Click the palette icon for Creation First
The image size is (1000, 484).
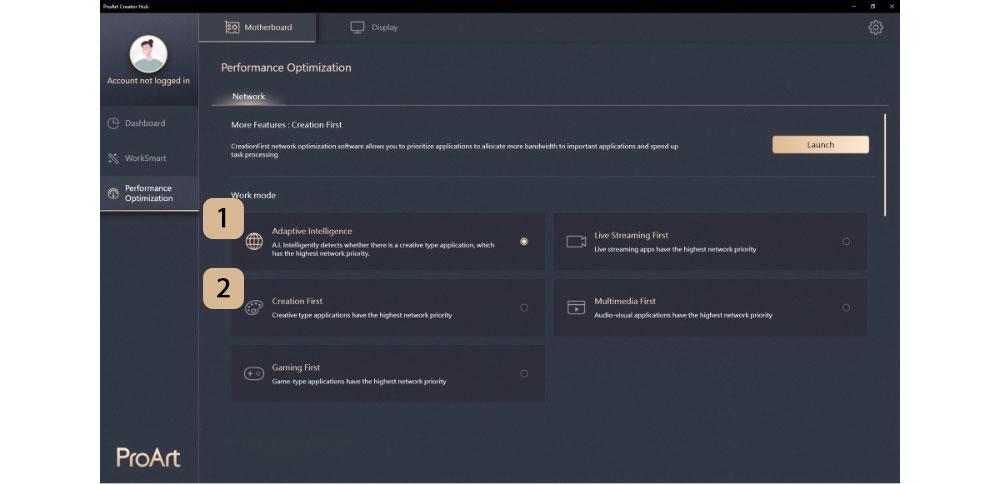pos(254,308)
